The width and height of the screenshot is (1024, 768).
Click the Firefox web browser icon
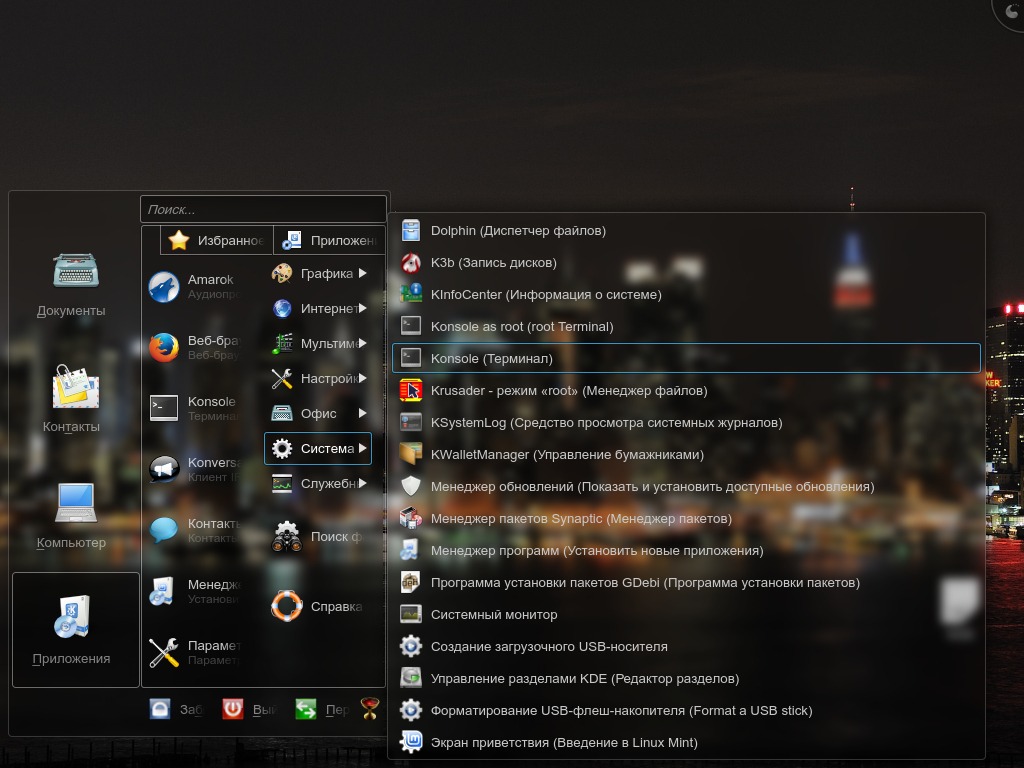164,347
